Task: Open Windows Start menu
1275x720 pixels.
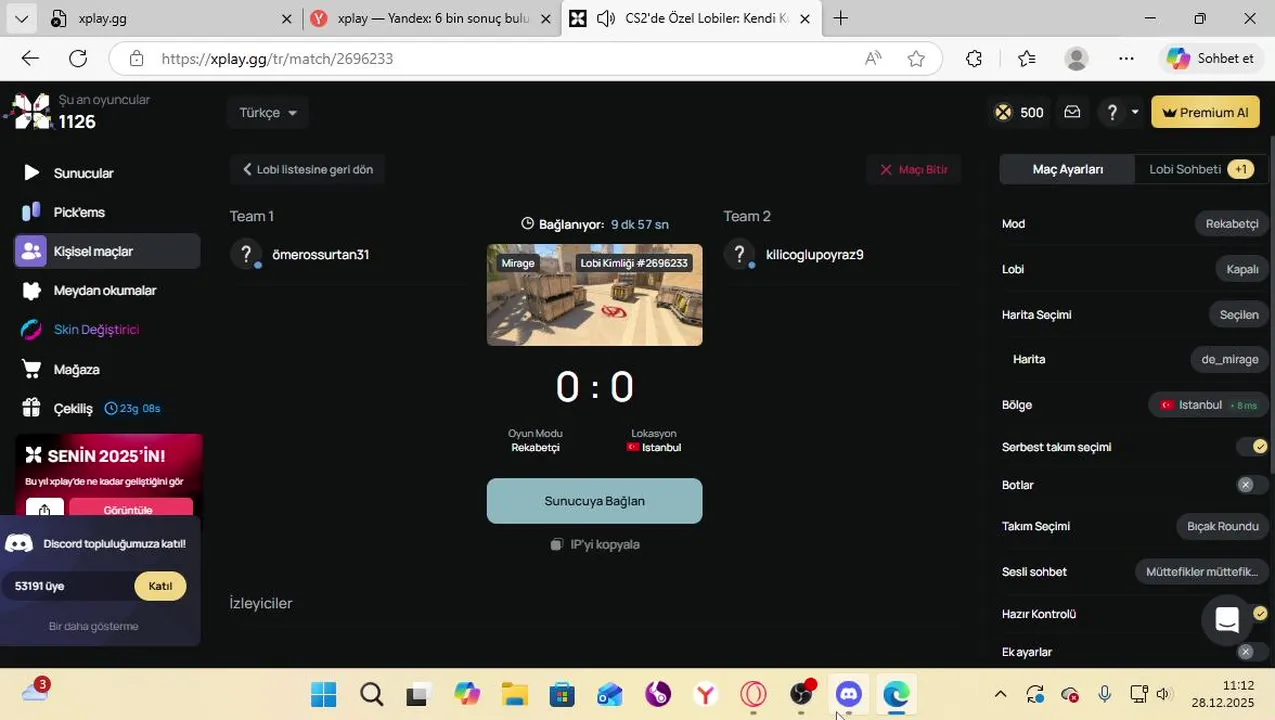Action: click(324, 694)
